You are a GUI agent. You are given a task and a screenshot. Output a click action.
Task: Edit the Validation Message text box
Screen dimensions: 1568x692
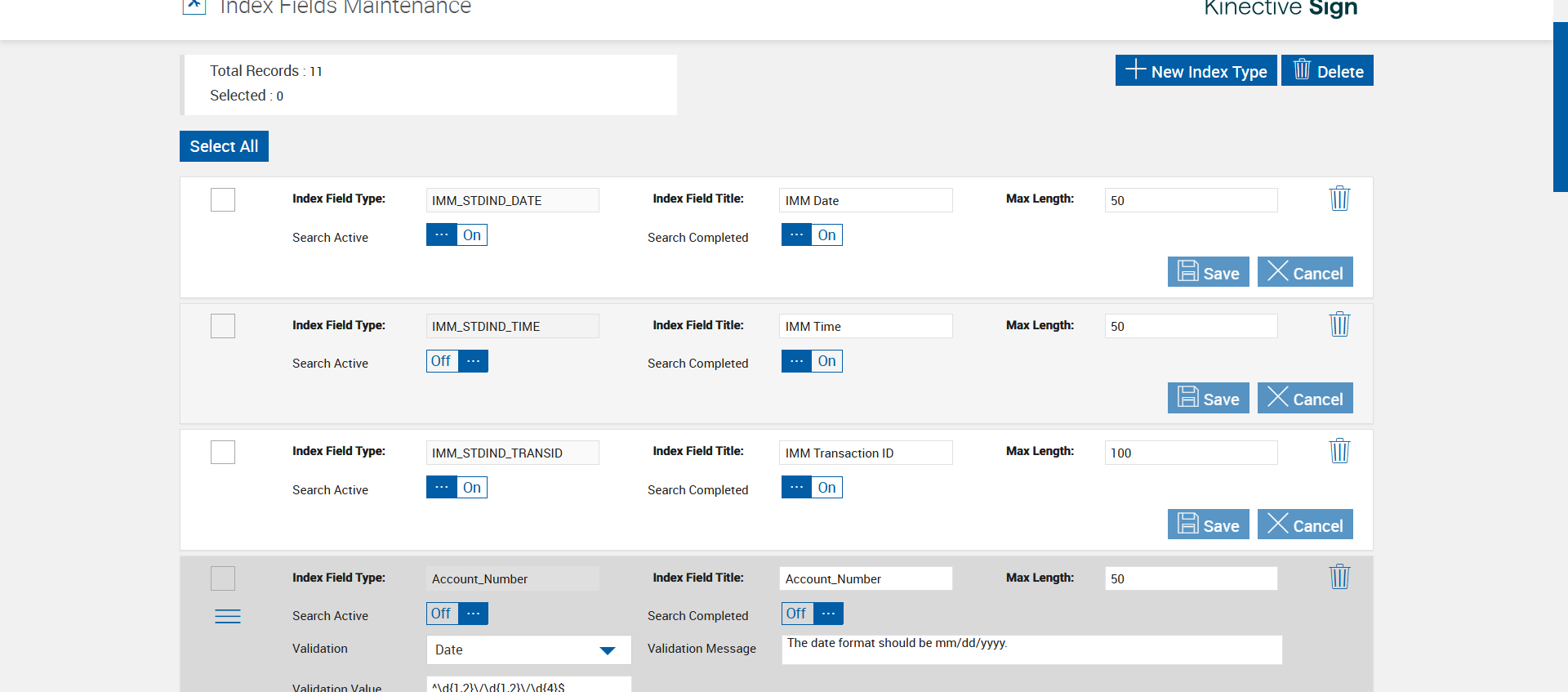point(1031,650)
